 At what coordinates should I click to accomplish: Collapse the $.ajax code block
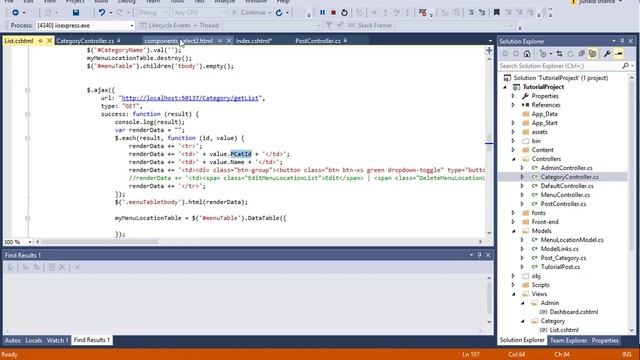[27, 90]
